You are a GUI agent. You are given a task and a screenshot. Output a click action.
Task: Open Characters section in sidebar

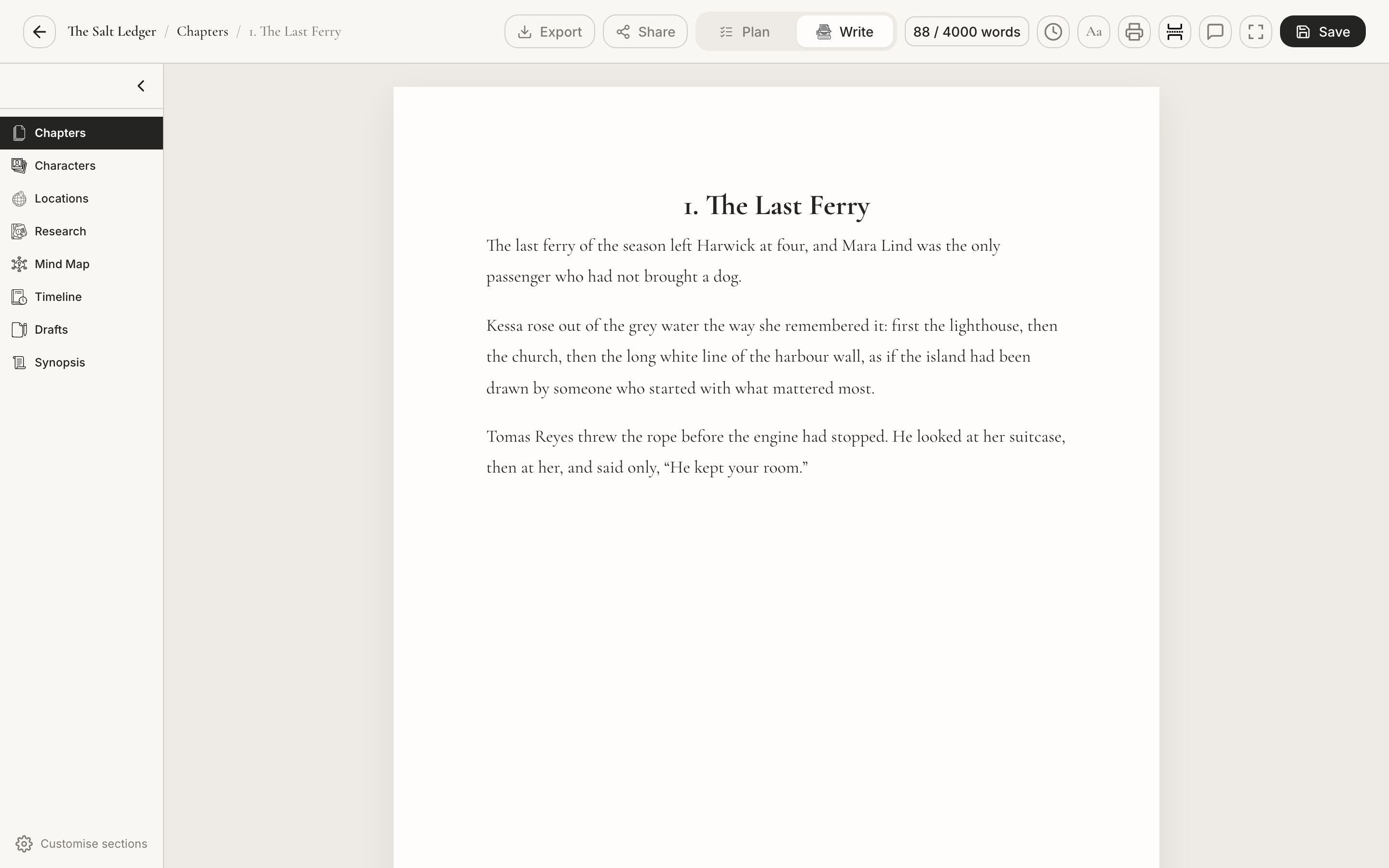point(82,166)
